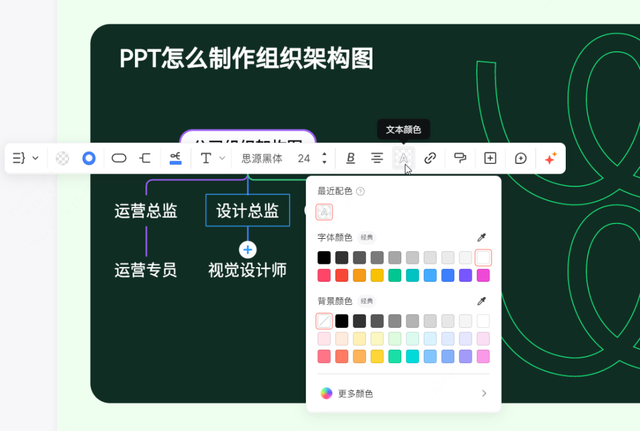The height and width of the screenshot is (431, 640).
Task: Click the transparent fill color icon
Action: (62, 158)
